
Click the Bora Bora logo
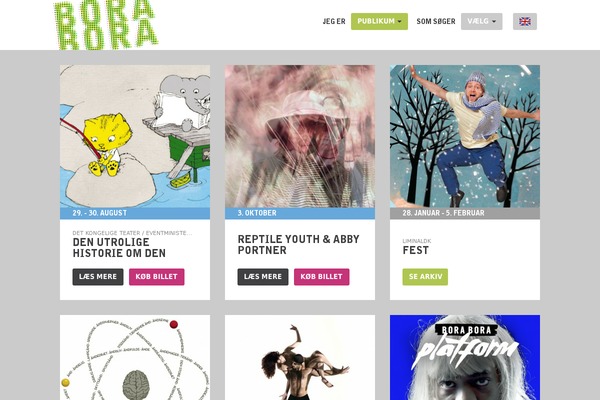click(106, 25)
